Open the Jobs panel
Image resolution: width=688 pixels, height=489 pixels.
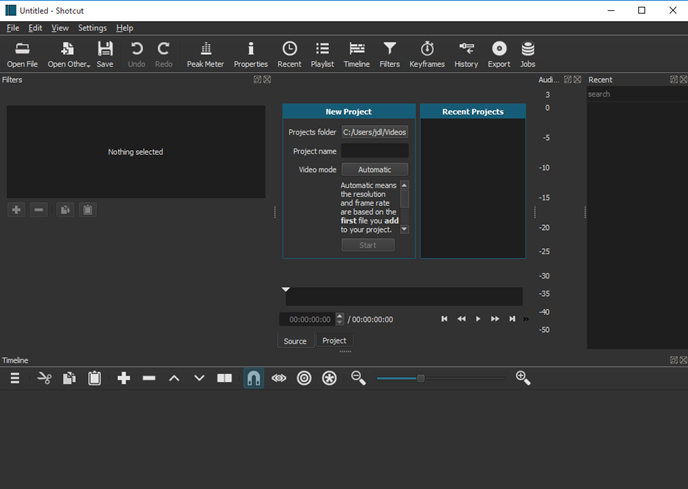527,54
